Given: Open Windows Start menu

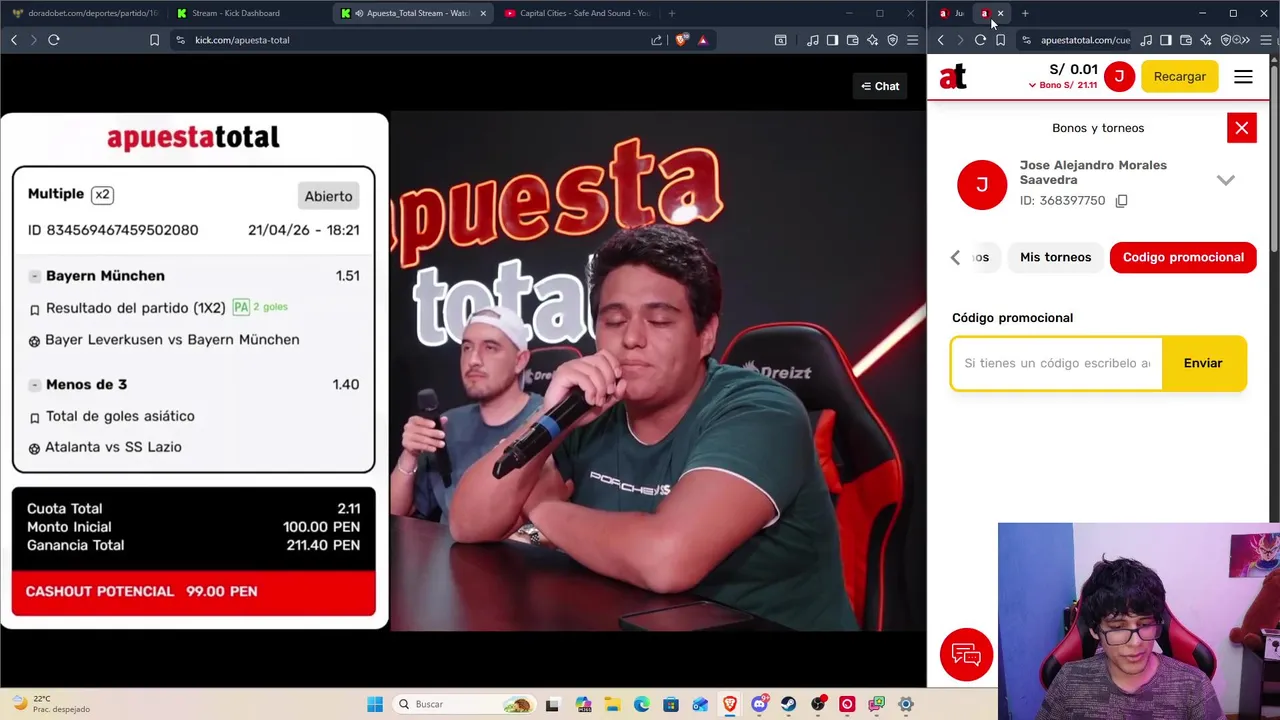Looking at the screenshot, I should pos(375,704).
